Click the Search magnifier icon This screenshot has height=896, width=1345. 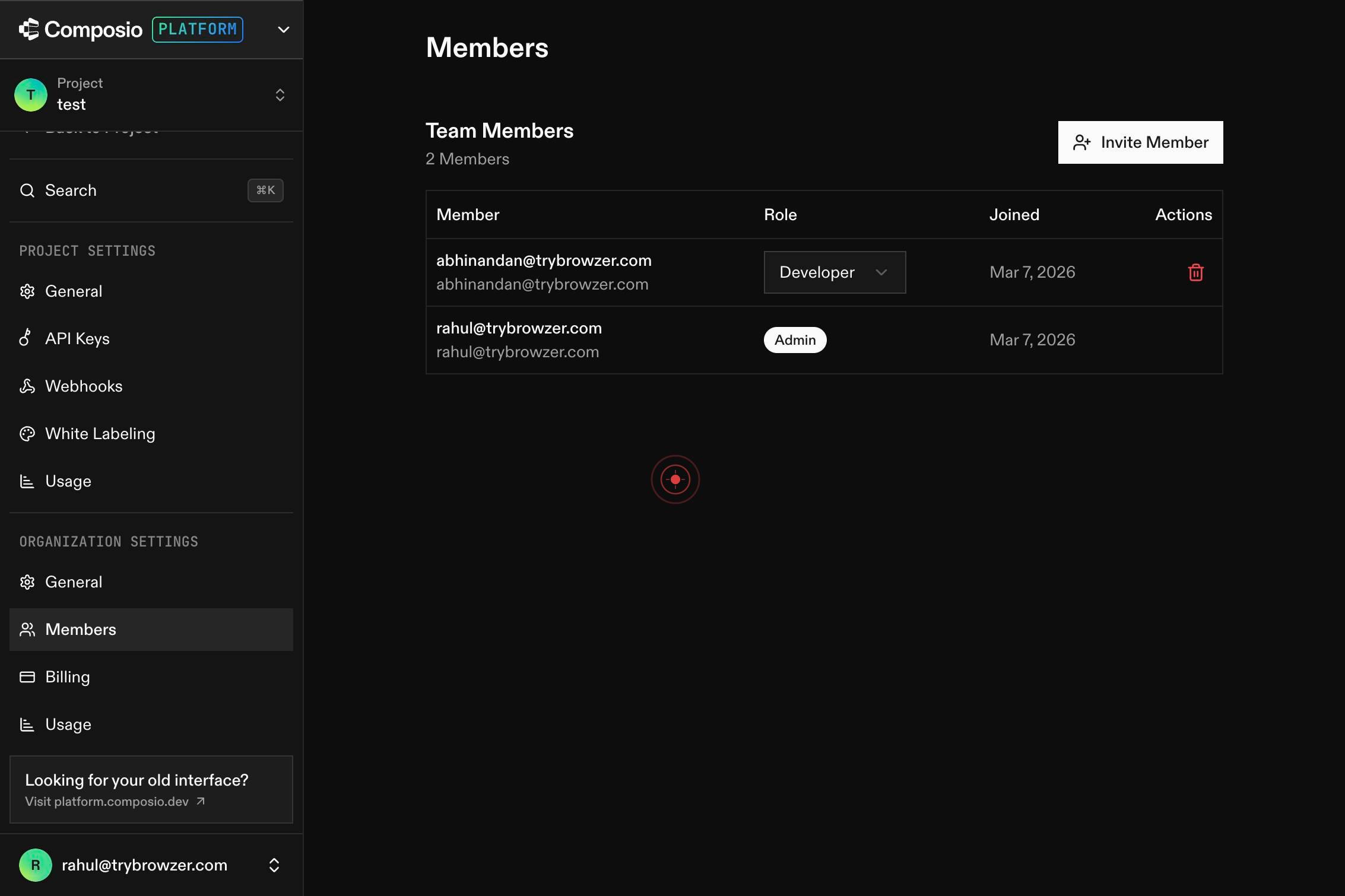point(27,190)
